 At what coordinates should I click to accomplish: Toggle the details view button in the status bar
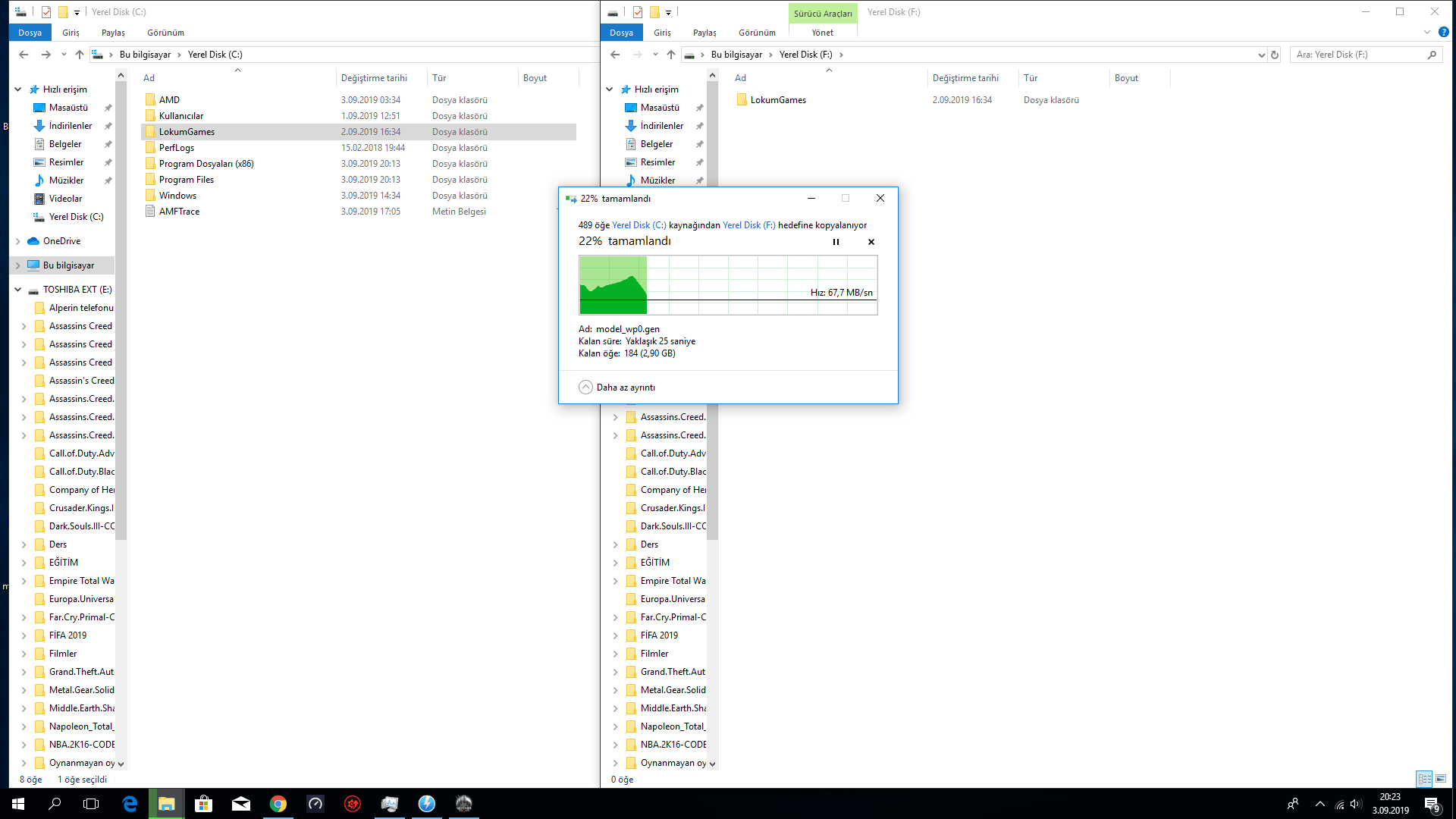point(1424,779)
